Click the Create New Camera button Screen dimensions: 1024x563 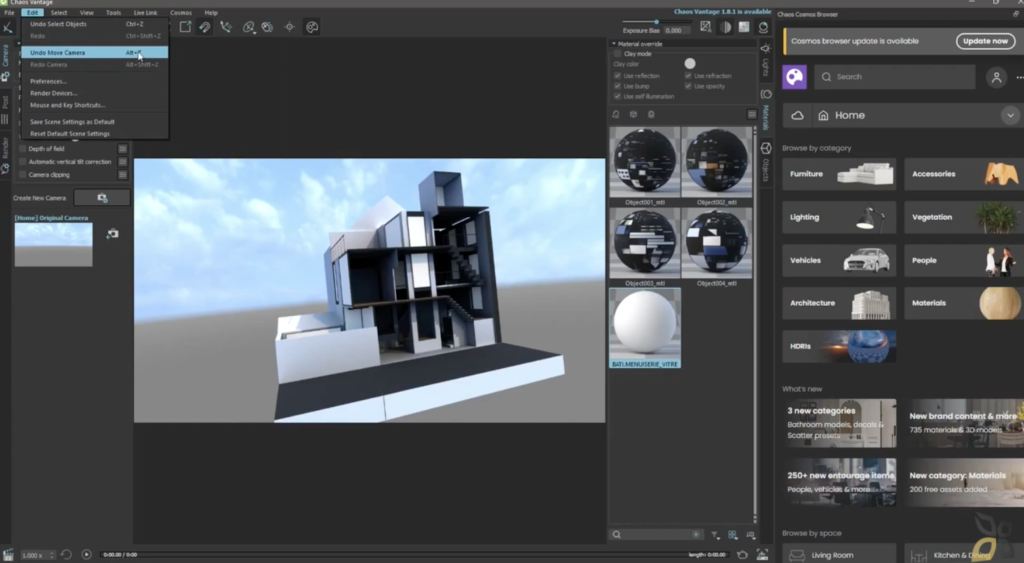[x=102, y=198]
